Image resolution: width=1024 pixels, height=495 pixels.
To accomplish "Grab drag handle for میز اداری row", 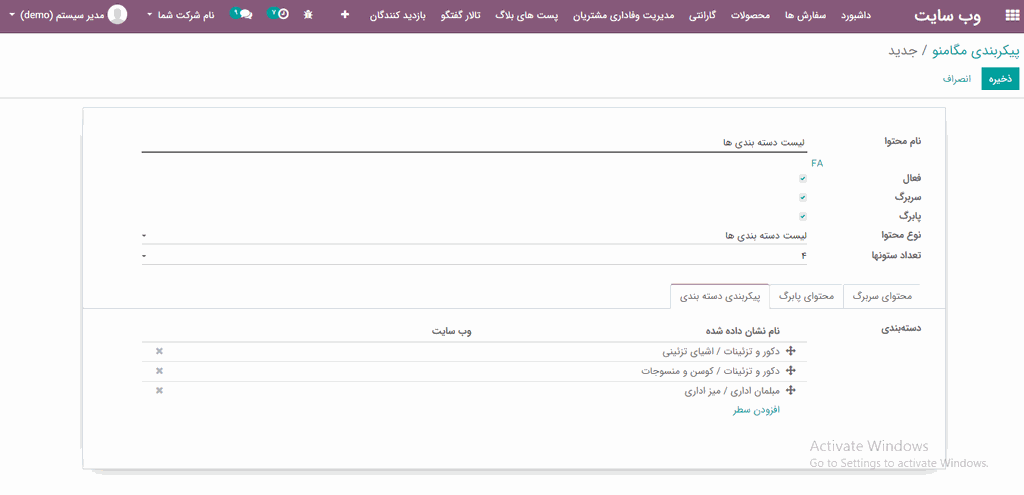I will (x=790, y=391).
